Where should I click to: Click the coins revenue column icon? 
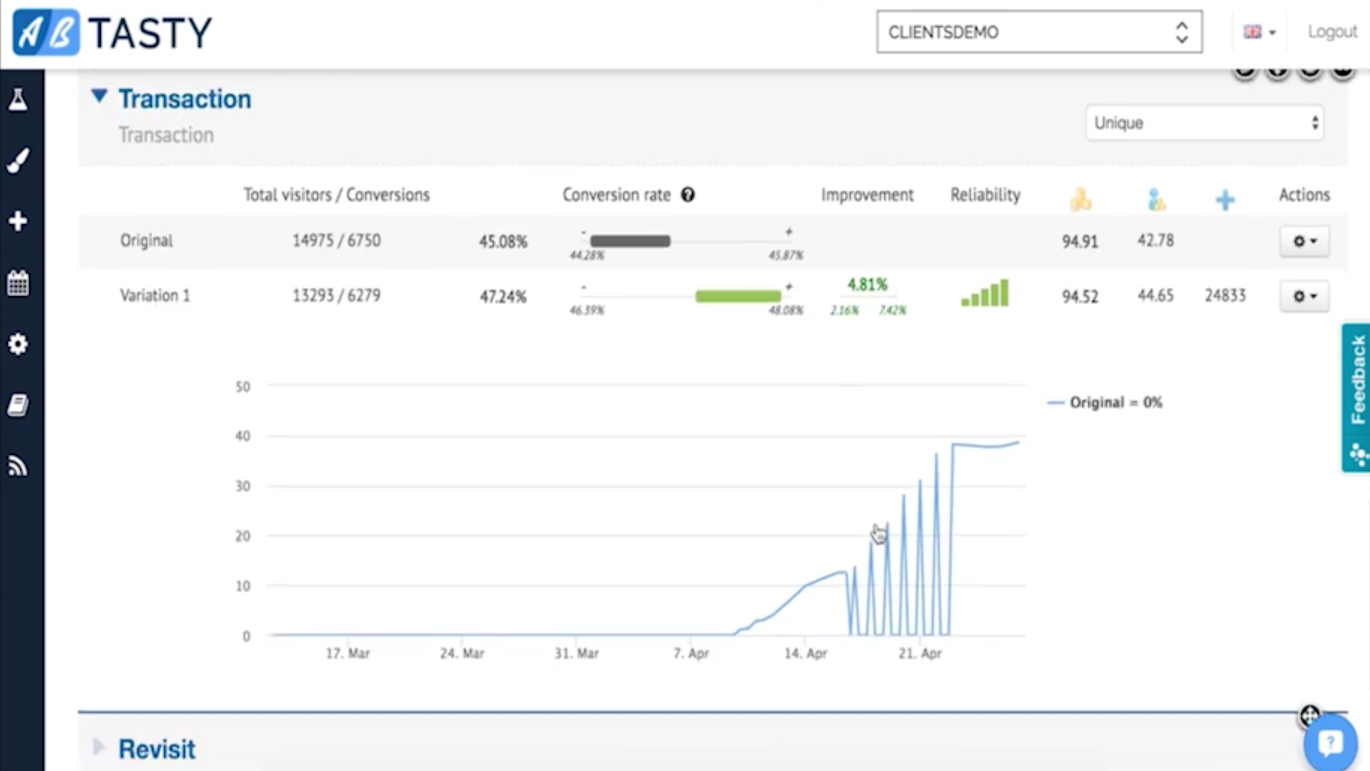click(x=1080, y=200)
